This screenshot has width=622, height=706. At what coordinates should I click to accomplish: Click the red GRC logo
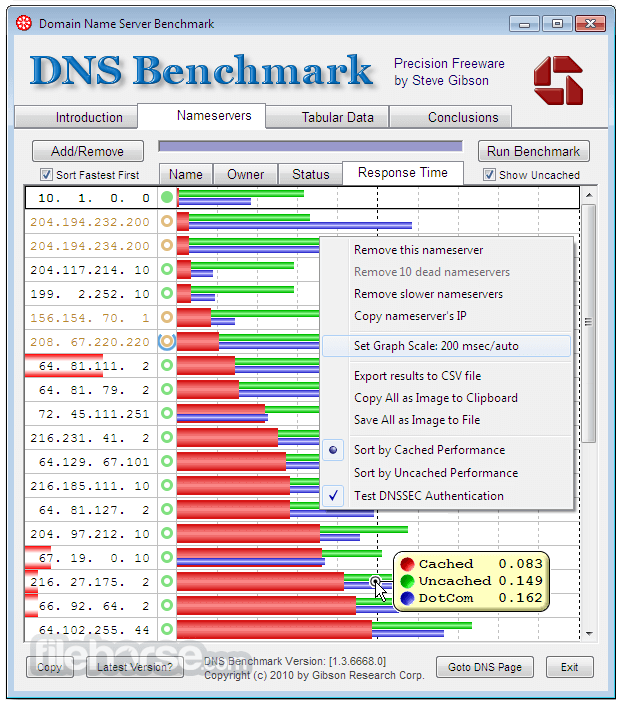pos(558,81)
